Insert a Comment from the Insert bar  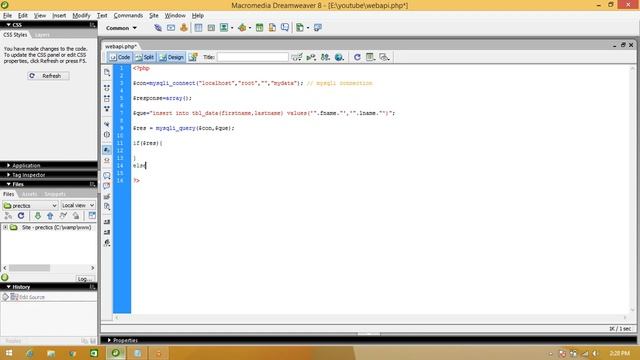tap(285, 28)
